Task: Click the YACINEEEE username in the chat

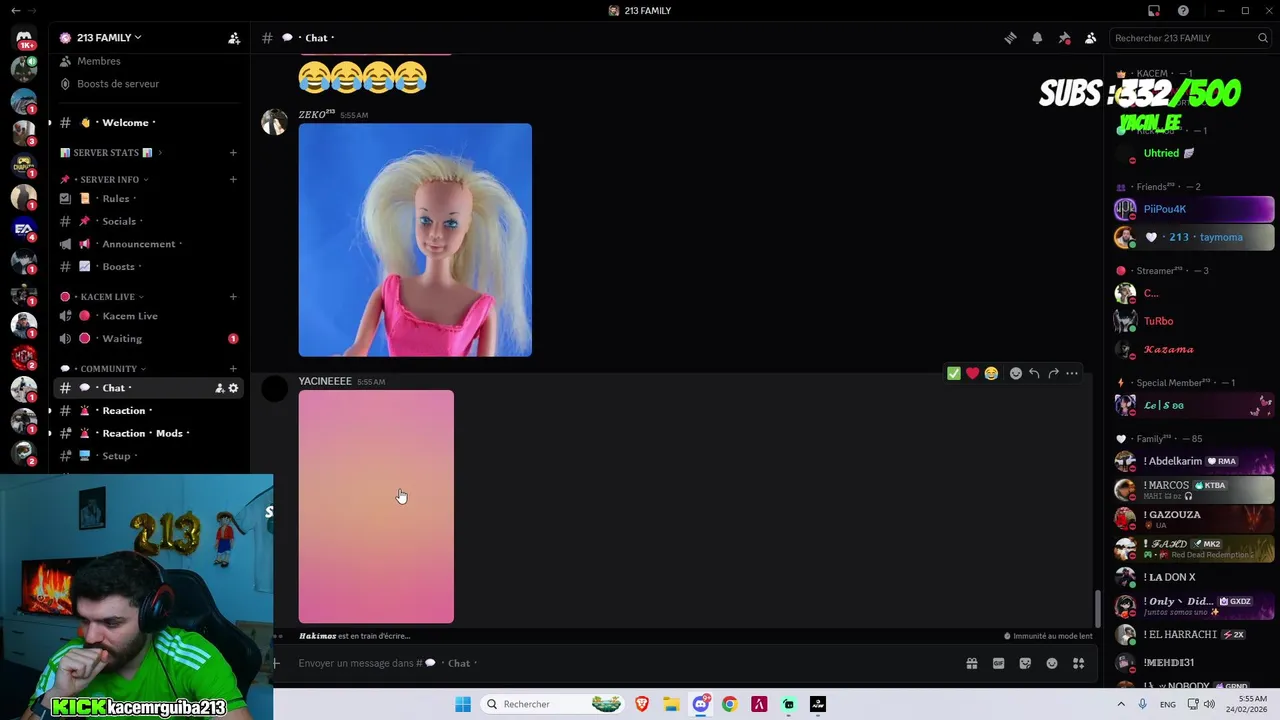Action: [325, 381]
